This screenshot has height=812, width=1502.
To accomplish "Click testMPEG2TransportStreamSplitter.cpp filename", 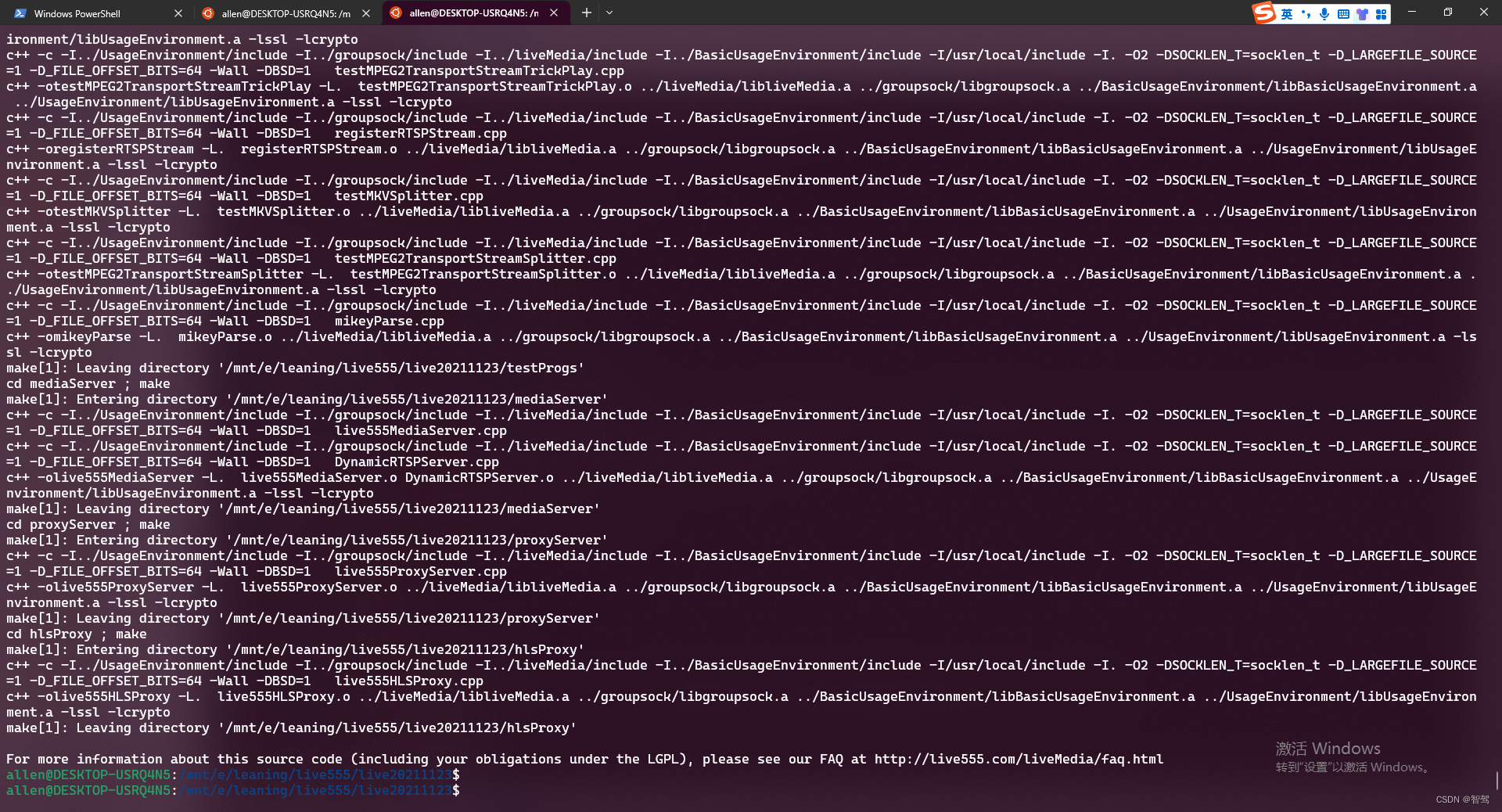I will pyautogui.click(x=476, y=258).
